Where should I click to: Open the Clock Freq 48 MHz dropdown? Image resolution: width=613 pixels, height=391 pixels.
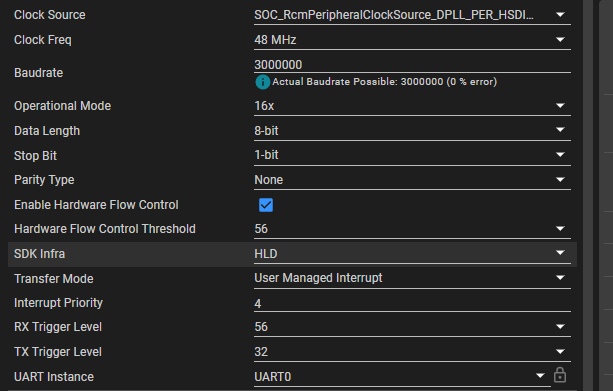(x=412, y=40)
